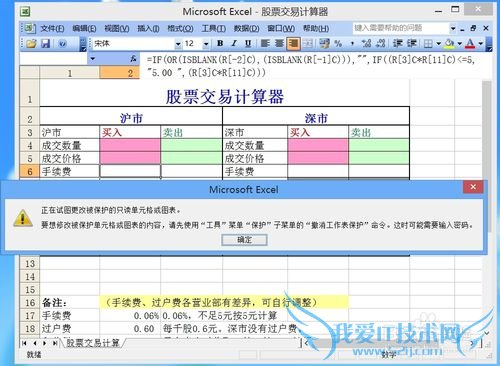Click the Excel workbook icon in menu bar
The width and height of the screenshot is (500, 366).
coord(29,28)
